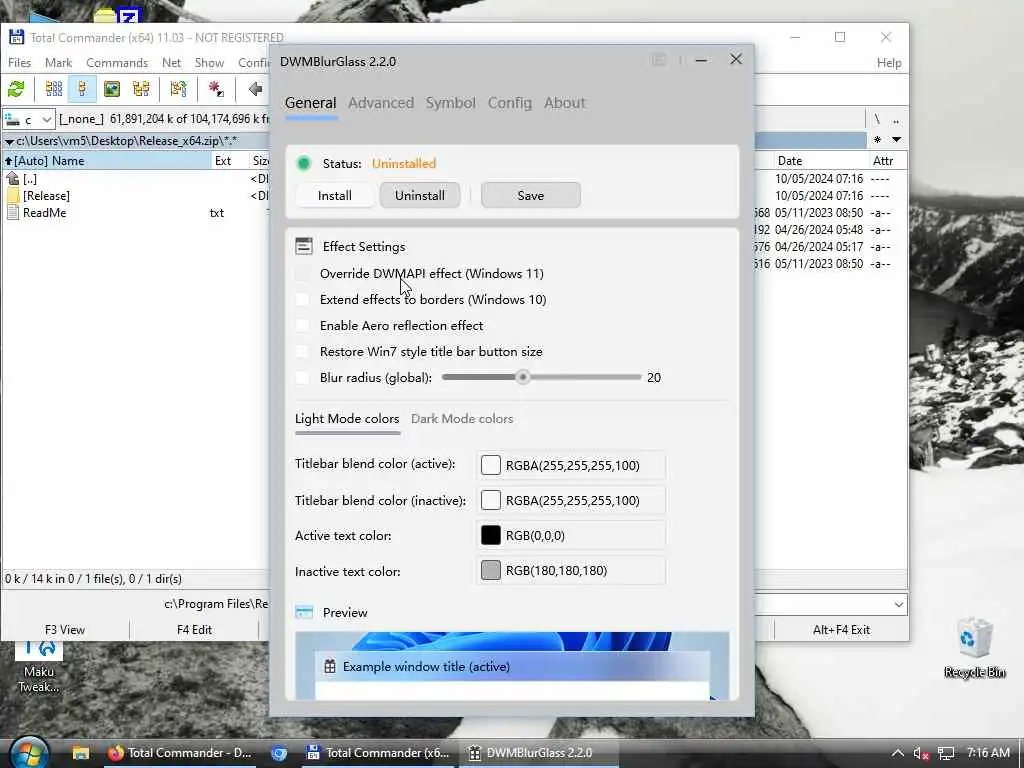Open the Help menu in Total Commander

(889, 63)
